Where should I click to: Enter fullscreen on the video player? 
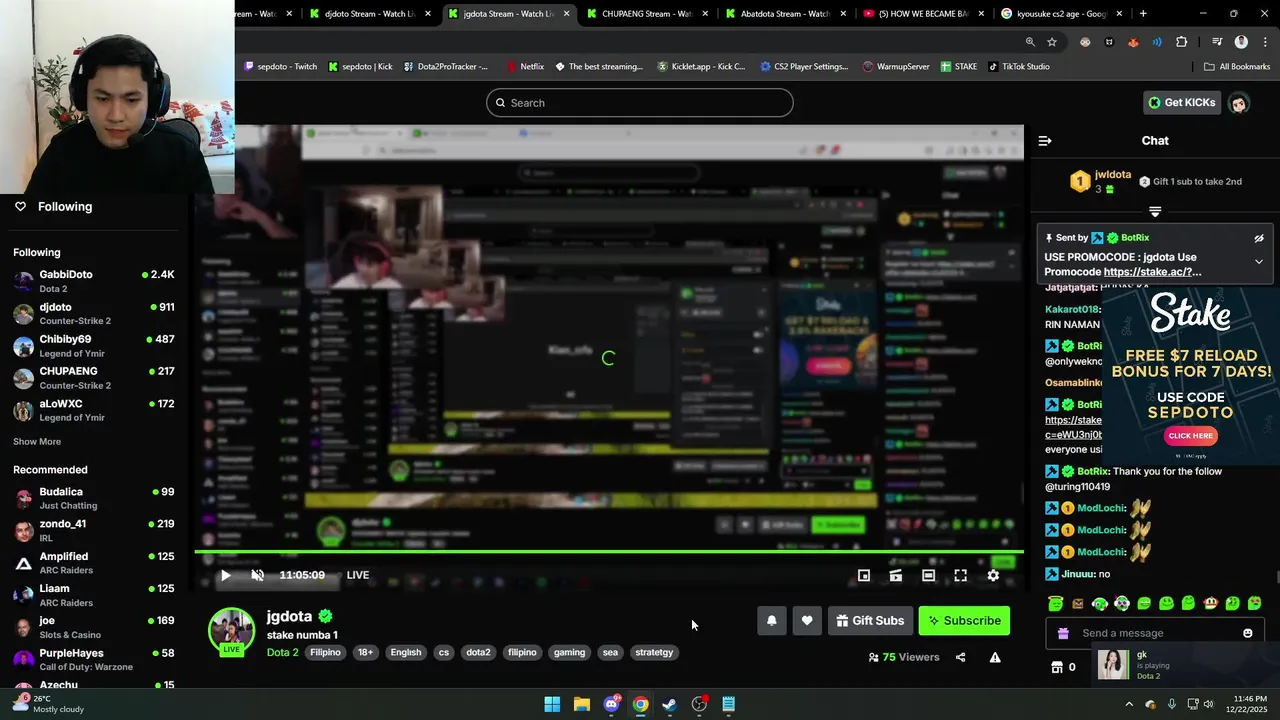coord(960,575)
